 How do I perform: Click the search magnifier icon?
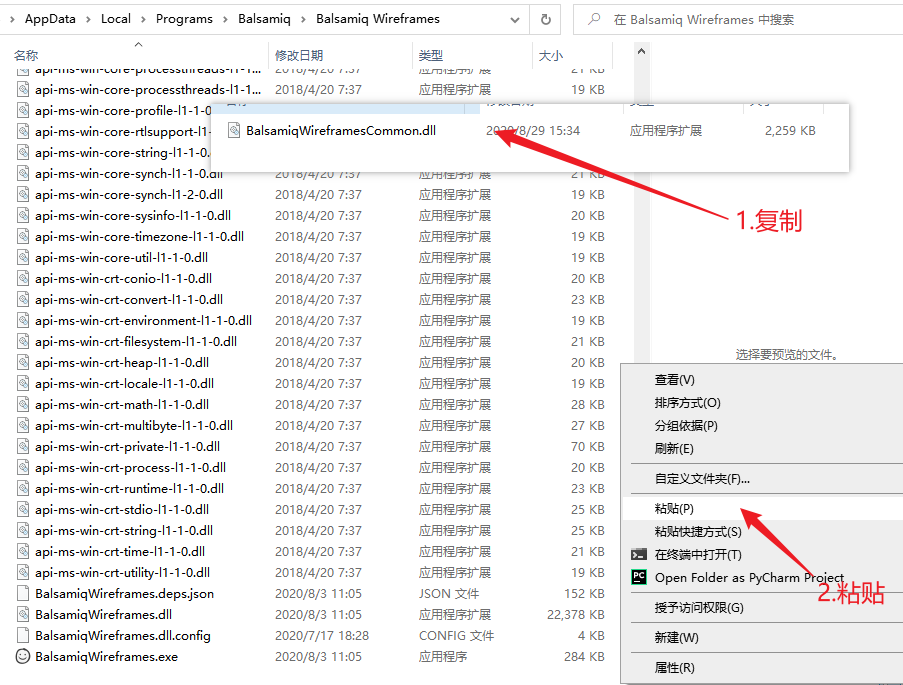(594, 20)
